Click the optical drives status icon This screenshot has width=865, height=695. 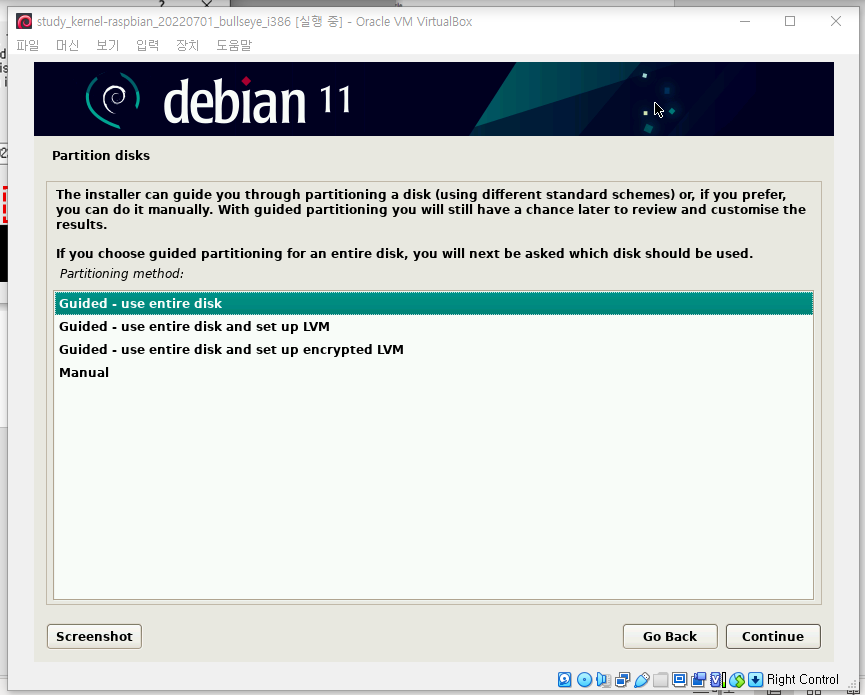coord(585,679)
